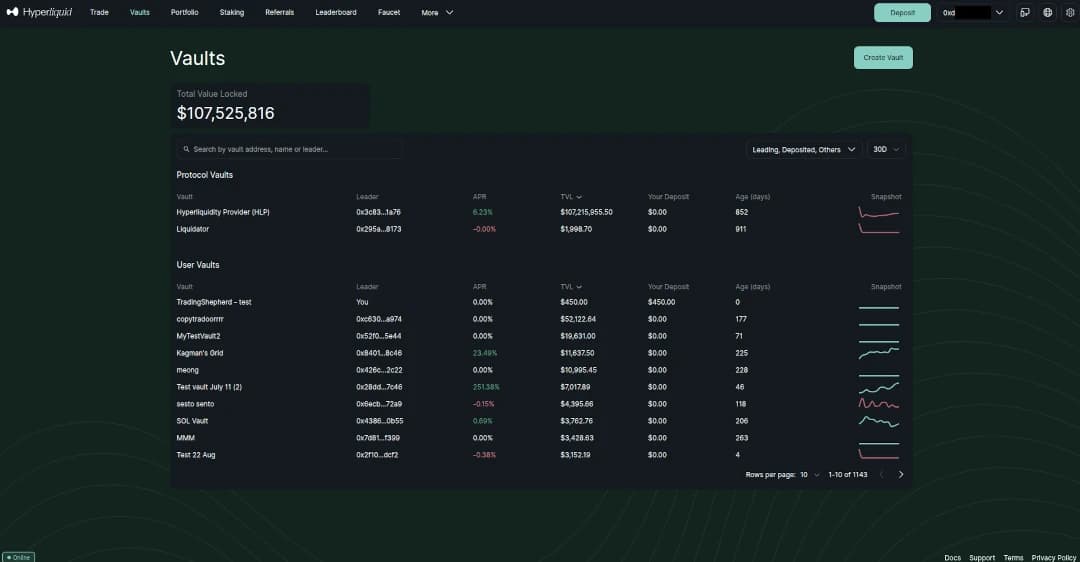The image size is (1080, 562).
Task: Click the Protocol Vaults Your Deposit header
Action: click(668, 197)
